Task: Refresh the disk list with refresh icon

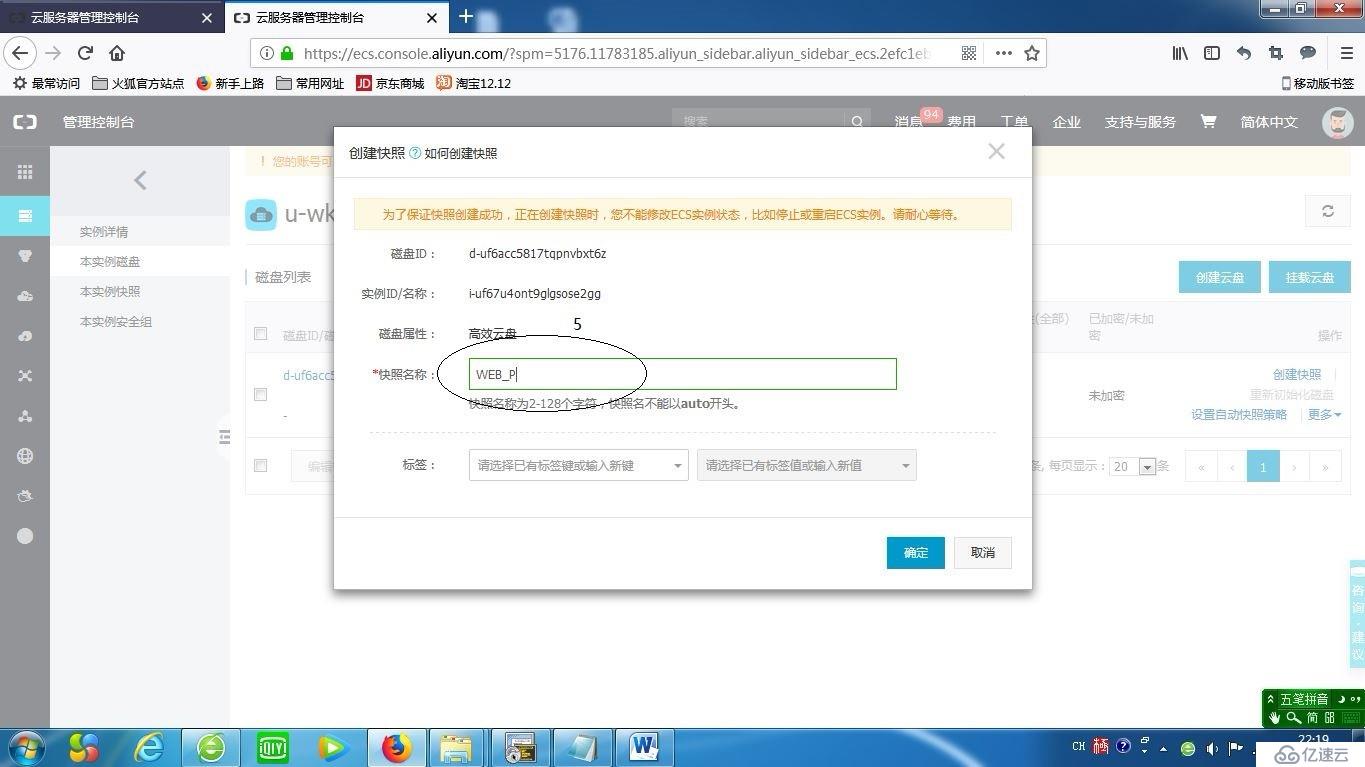Action: (x=1328, y=211)
